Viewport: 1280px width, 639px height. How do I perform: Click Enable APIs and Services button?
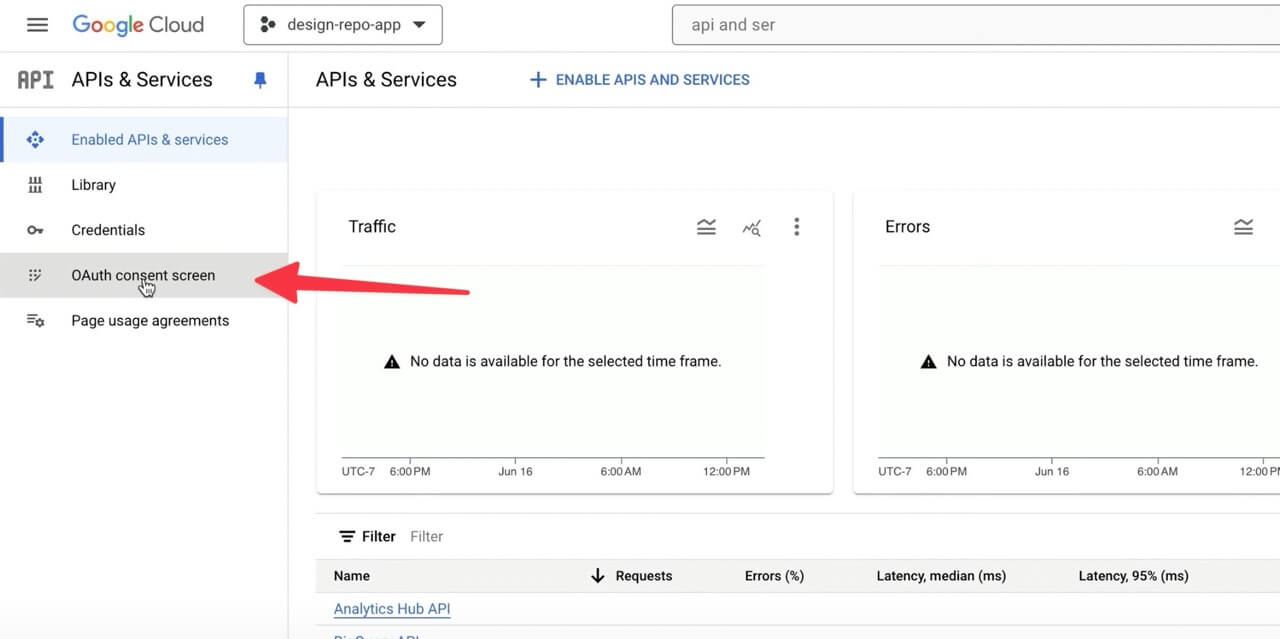tap(639, 80)
